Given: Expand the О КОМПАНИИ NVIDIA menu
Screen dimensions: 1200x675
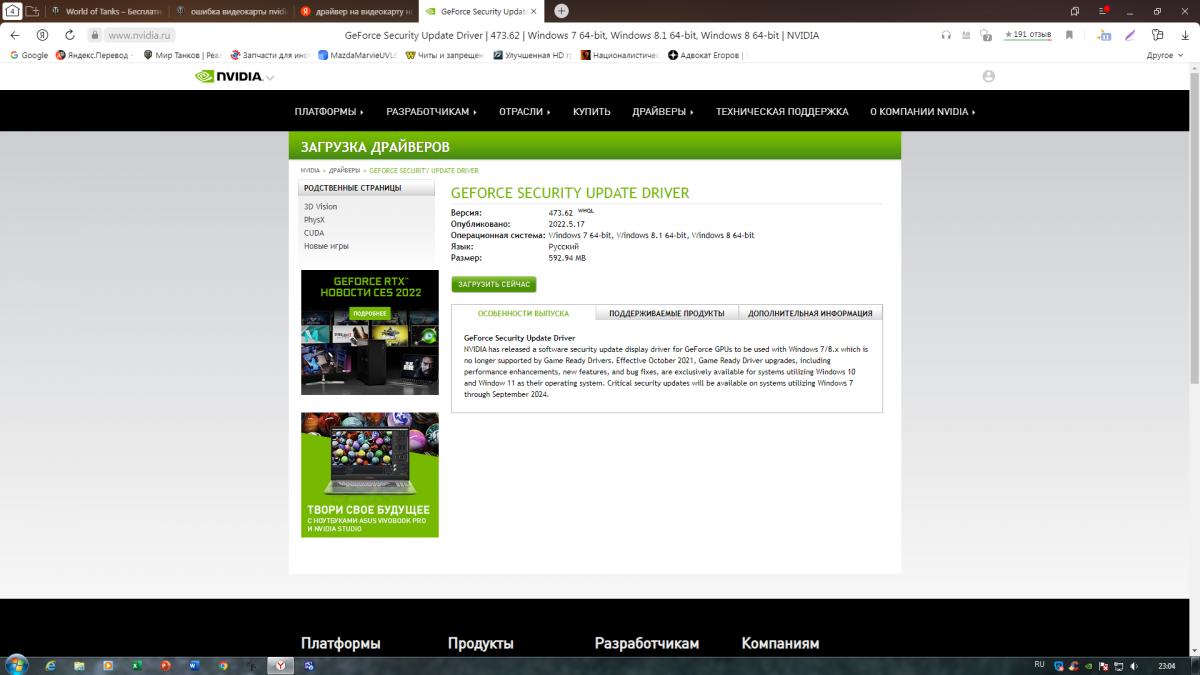Looking at the screenshot, I should point(923,112).
